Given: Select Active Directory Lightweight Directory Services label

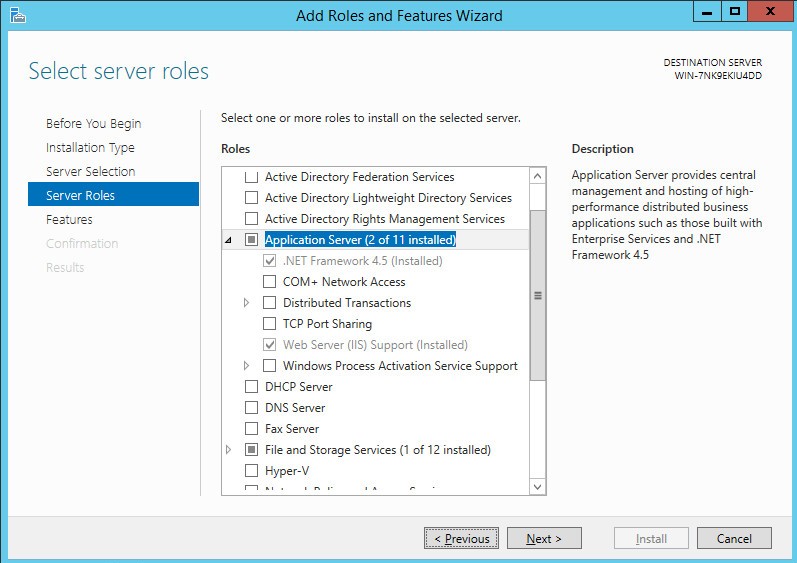Looking at the screenshot, I should tap(388, 198).
